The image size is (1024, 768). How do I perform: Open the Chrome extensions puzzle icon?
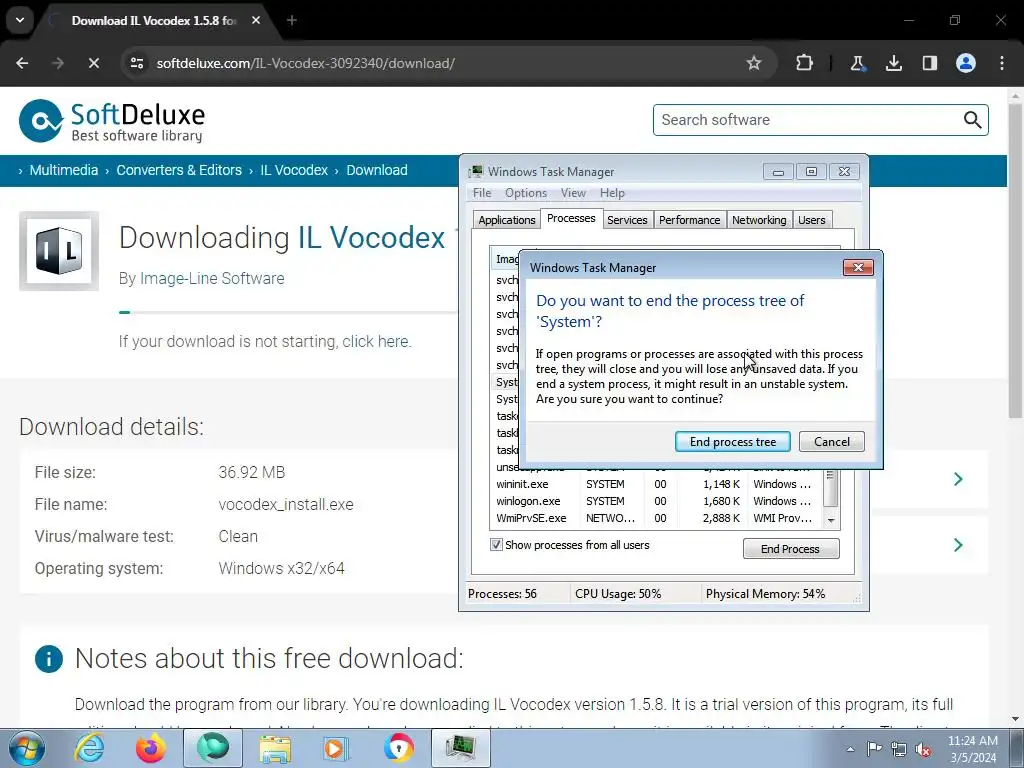805,63
